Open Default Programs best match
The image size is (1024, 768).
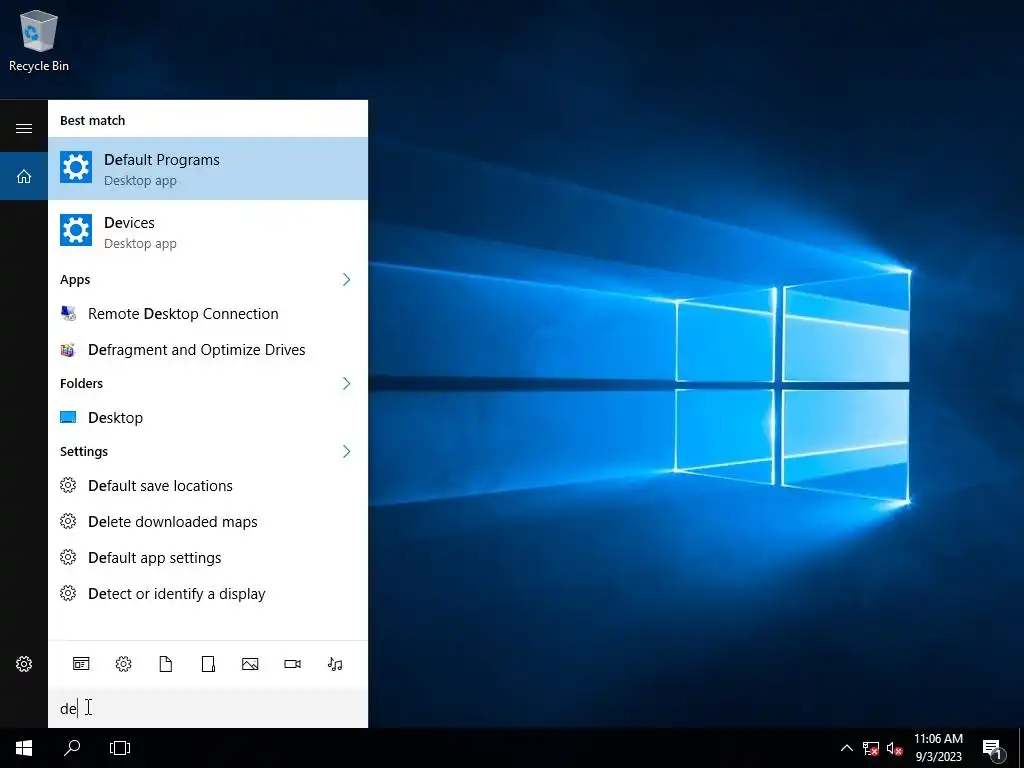pos(208,168)
